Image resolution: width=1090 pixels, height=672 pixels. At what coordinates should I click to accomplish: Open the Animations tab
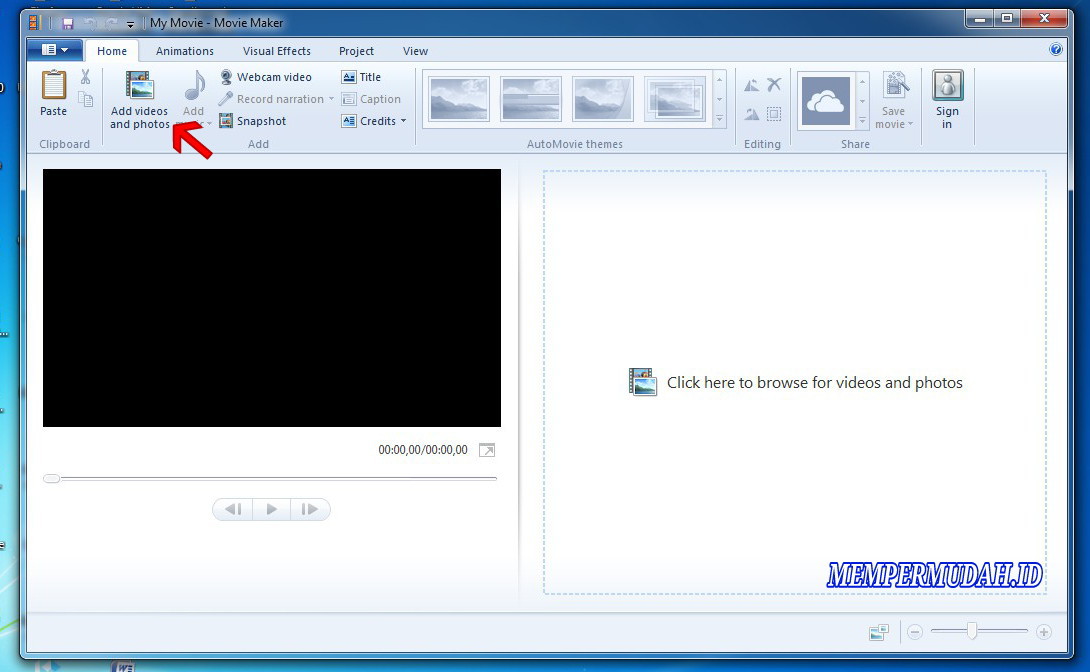click(x=185, y=51)
